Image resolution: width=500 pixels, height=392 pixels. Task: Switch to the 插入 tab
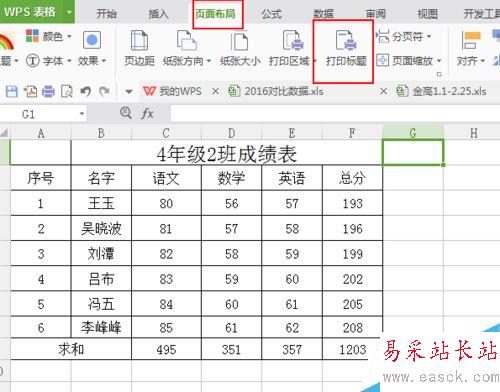pos(159,14)
